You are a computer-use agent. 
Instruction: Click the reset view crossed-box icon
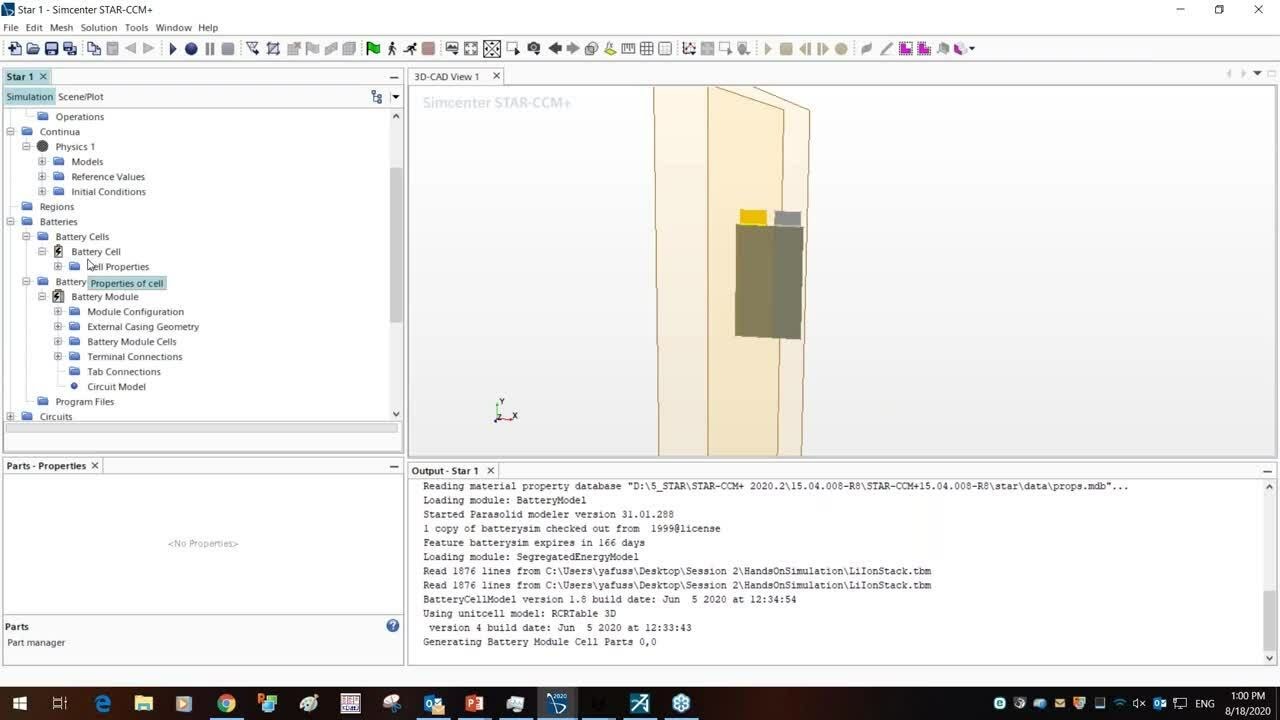point(492,48)
